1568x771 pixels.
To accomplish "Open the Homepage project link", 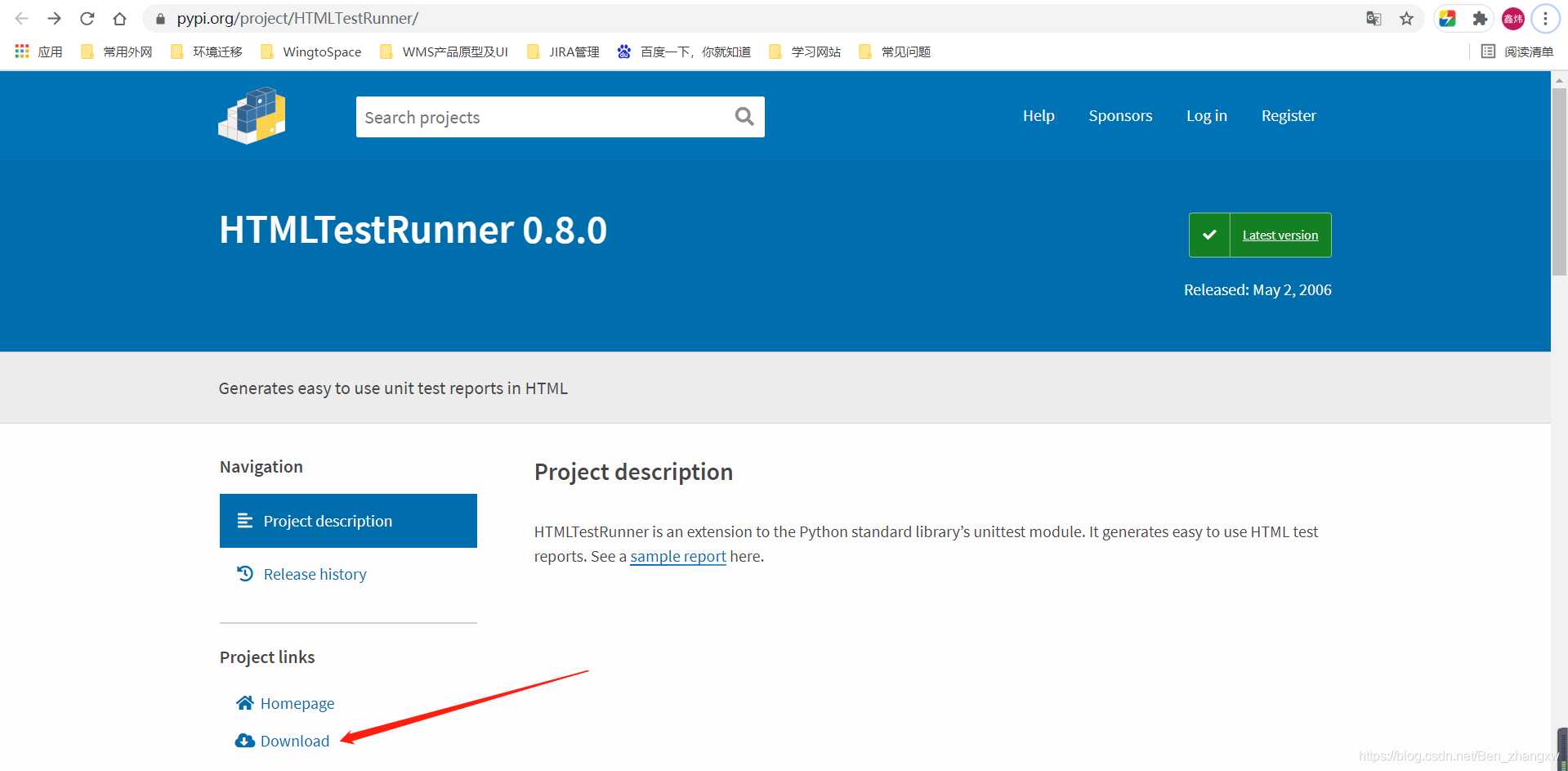I will 297,703.
